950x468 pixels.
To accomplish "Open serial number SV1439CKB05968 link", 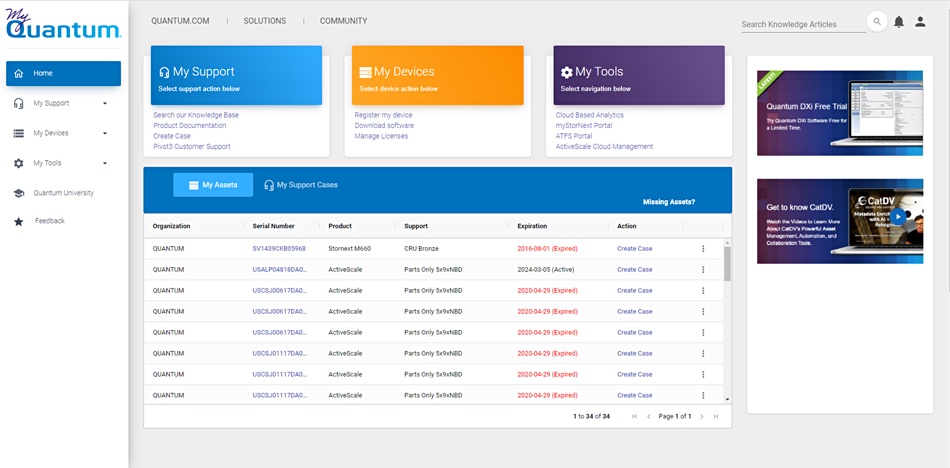I will coord(279,249).
